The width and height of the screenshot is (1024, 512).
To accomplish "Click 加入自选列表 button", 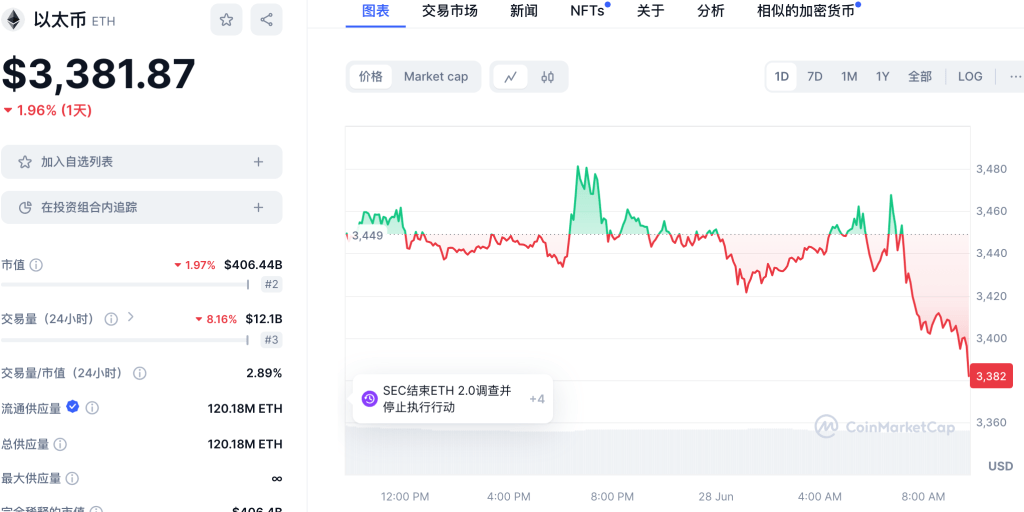I will pos(141,162).
